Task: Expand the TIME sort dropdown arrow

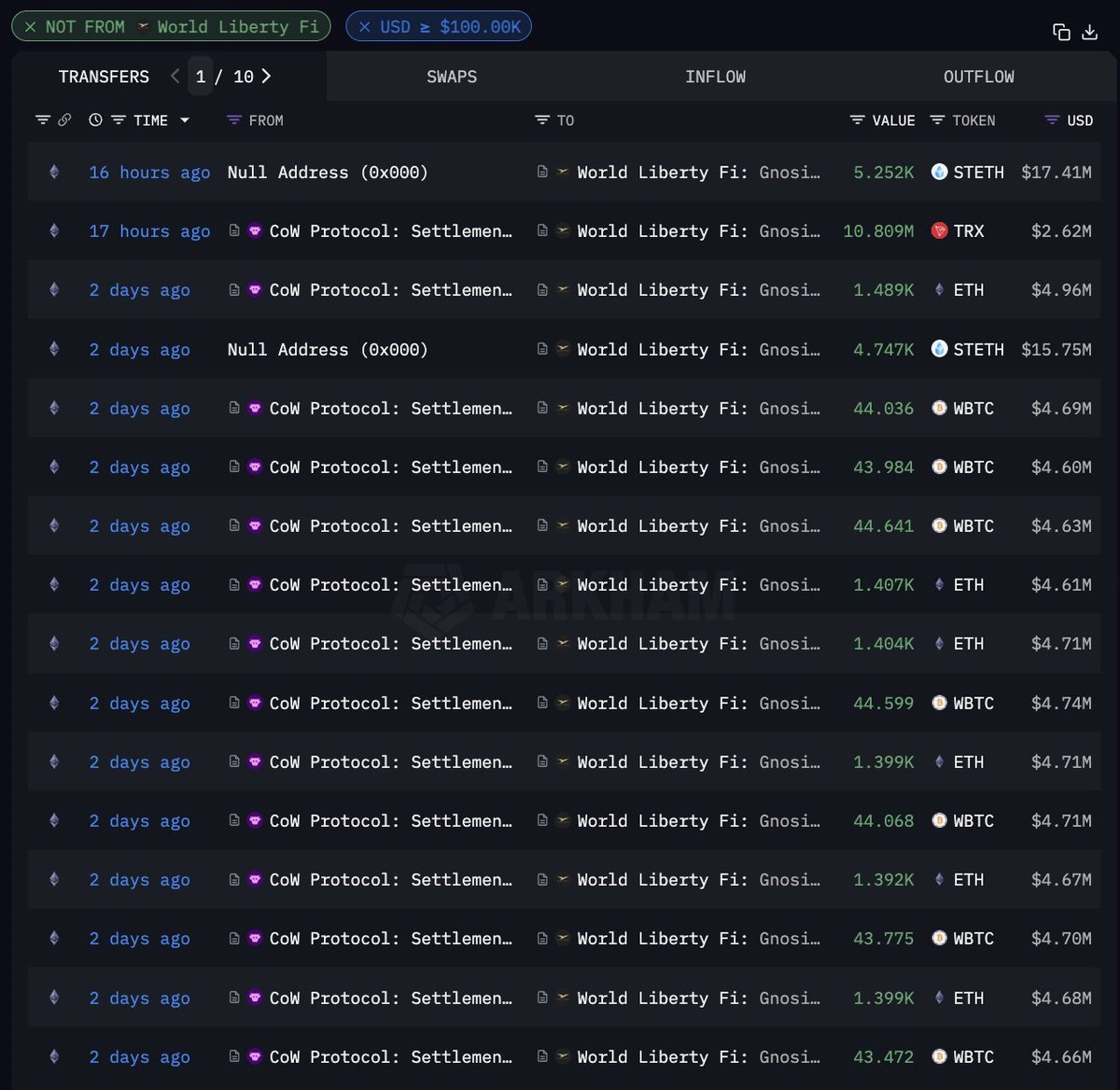Action: [x=185, y=120]
